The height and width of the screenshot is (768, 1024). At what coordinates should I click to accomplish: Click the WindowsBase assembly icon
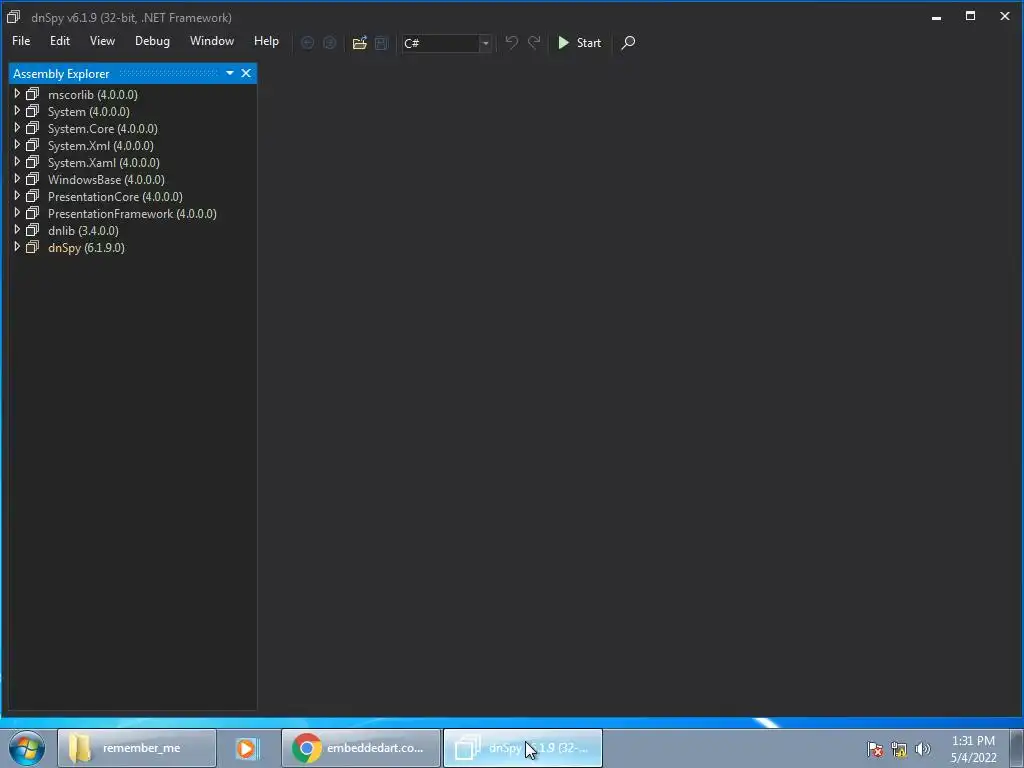click(x=33, y=179)
